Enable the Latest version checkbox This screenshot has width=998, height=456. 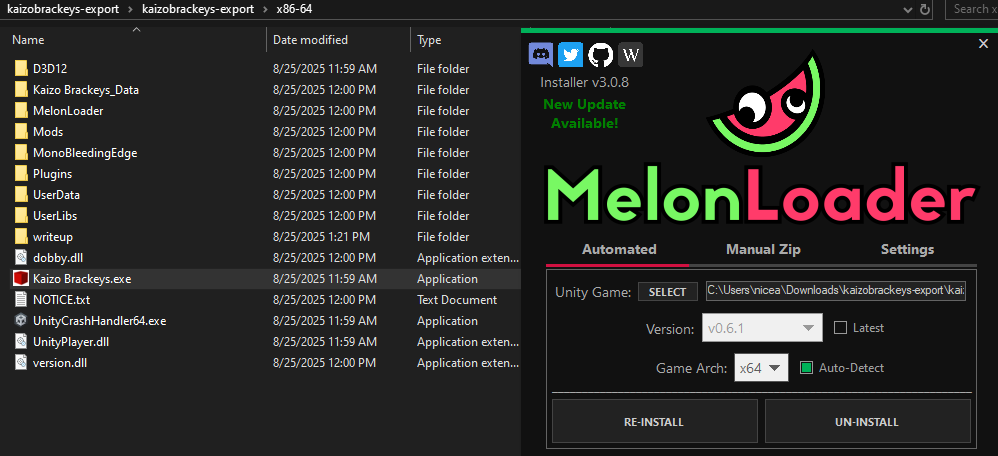[841, 328]
